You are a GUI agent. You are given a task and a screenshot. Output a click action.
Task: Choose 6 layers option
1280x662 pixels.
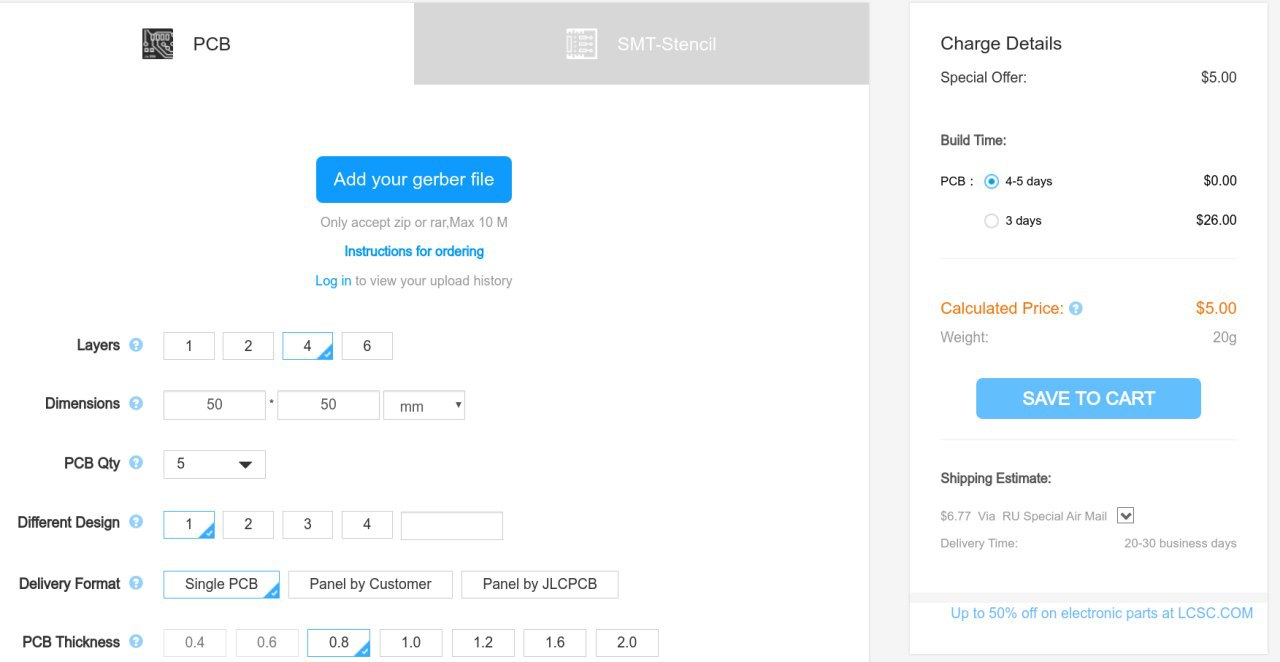click(x=367, y=346)
